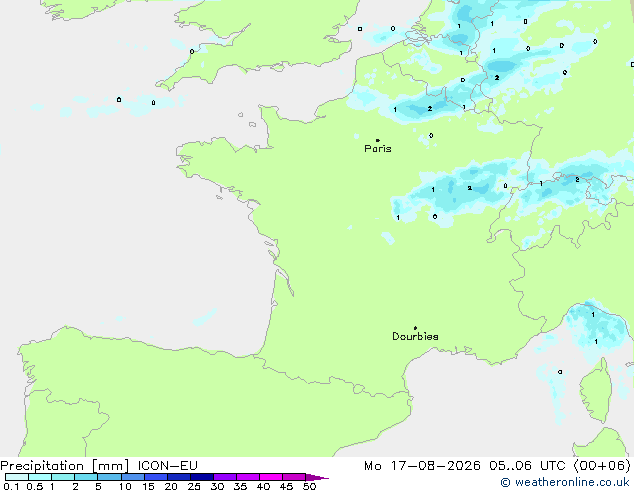Click the 50+ legend arrow tip
This screenshot has width=634, height=490.
(317, 477)
